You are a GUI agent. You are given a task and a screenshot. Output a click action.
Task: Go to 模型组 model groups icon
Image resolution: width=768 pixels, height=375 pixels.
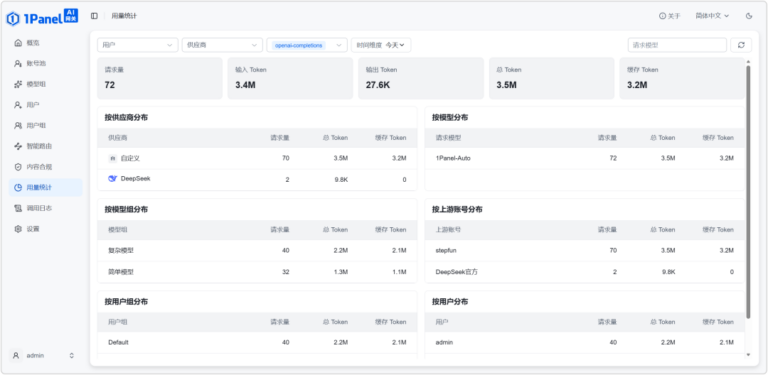coord(18,84)
